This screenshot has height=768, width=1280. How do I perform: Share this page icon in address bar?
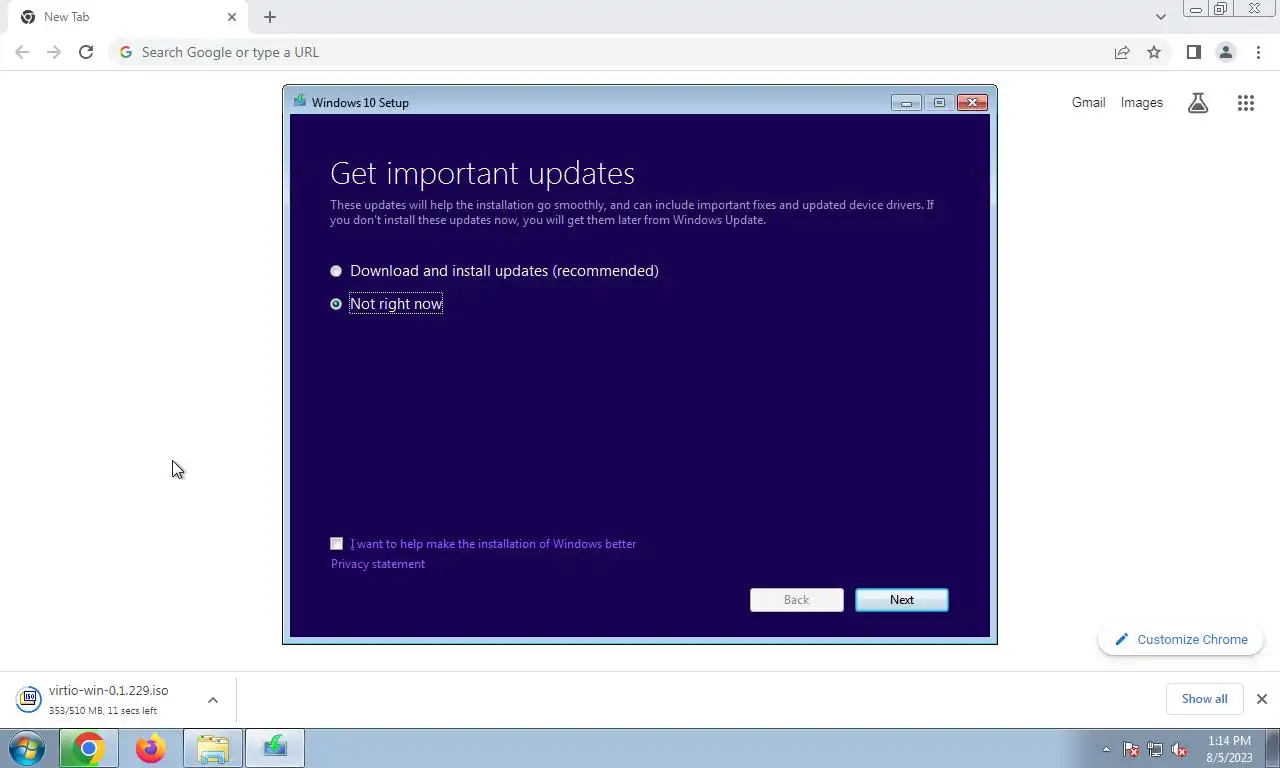[x=1122, y=52]
